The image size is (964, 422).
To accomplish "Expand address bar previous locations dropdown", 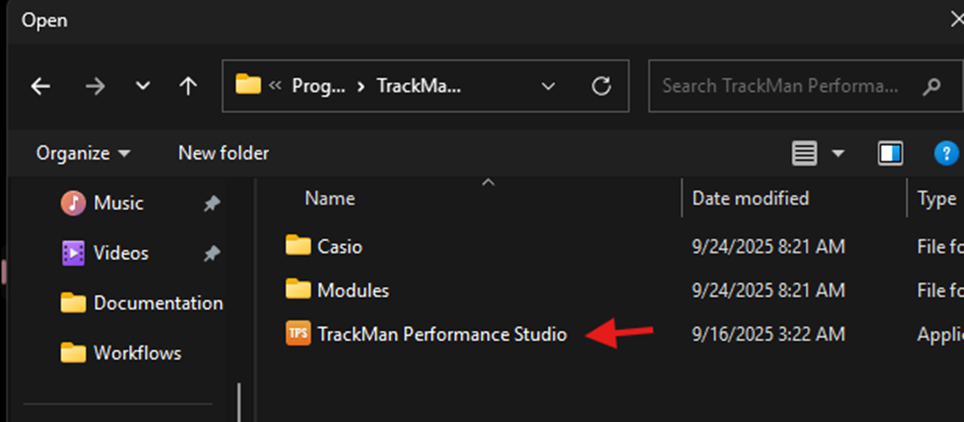I will [x=548, y=86].
